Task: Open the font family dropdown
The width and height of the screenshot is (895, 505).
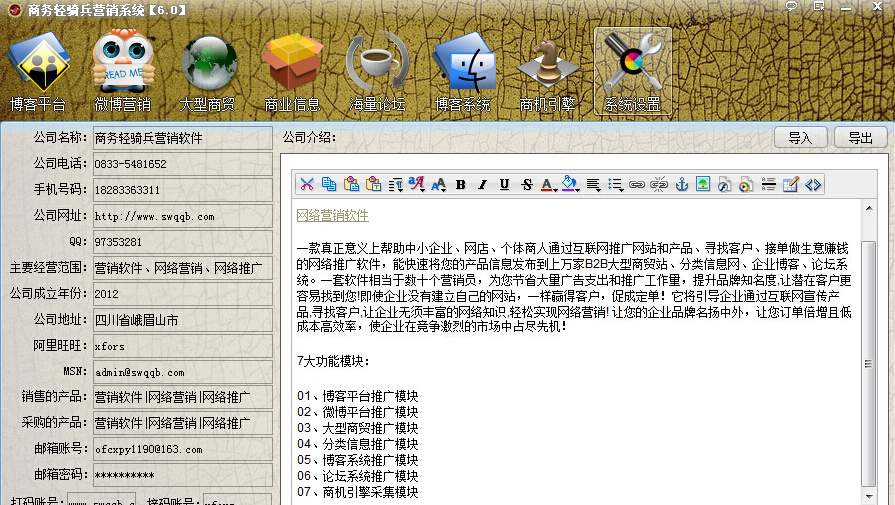Action: 417,184
